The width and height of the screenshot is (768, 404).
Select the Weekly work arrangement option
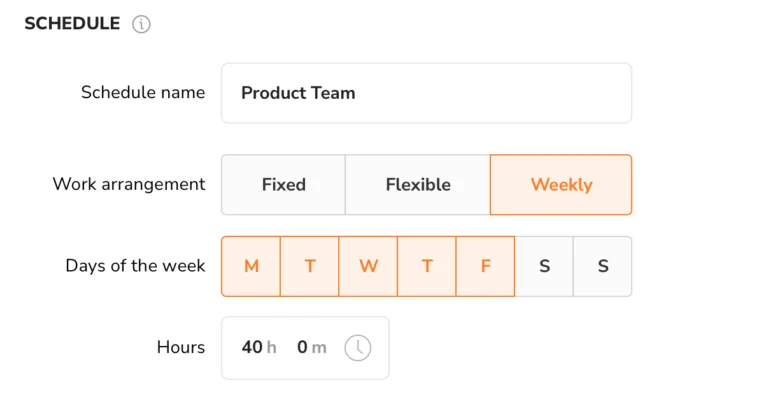pos(561,185)
